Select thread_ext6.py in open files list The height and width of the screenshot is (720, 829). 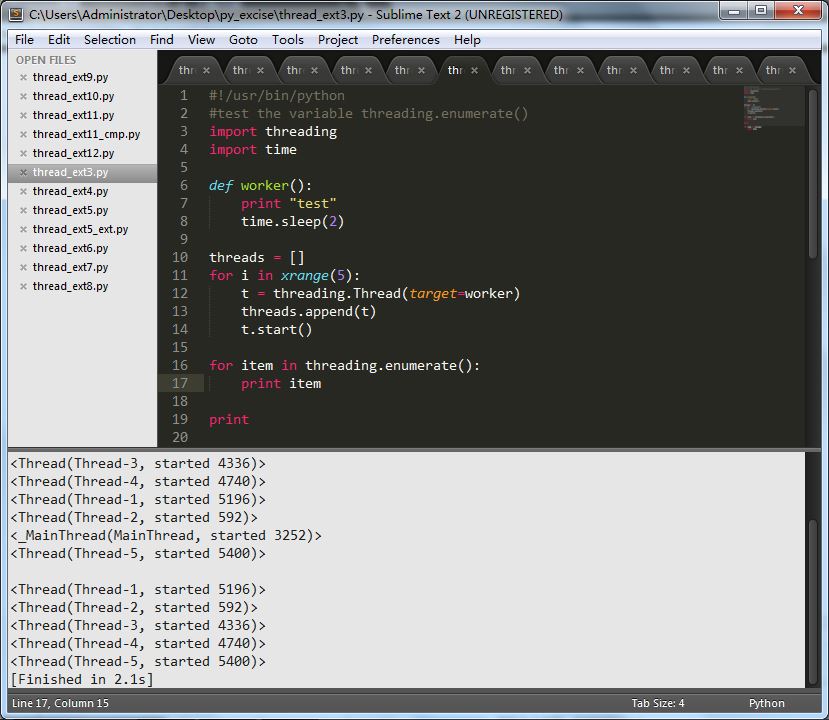[70, 249]
